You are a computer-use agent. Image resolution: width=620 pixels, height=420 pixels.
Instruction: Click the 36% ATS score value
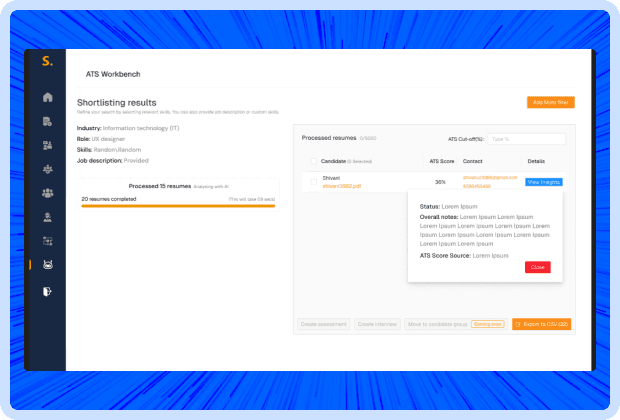(440, 182)
